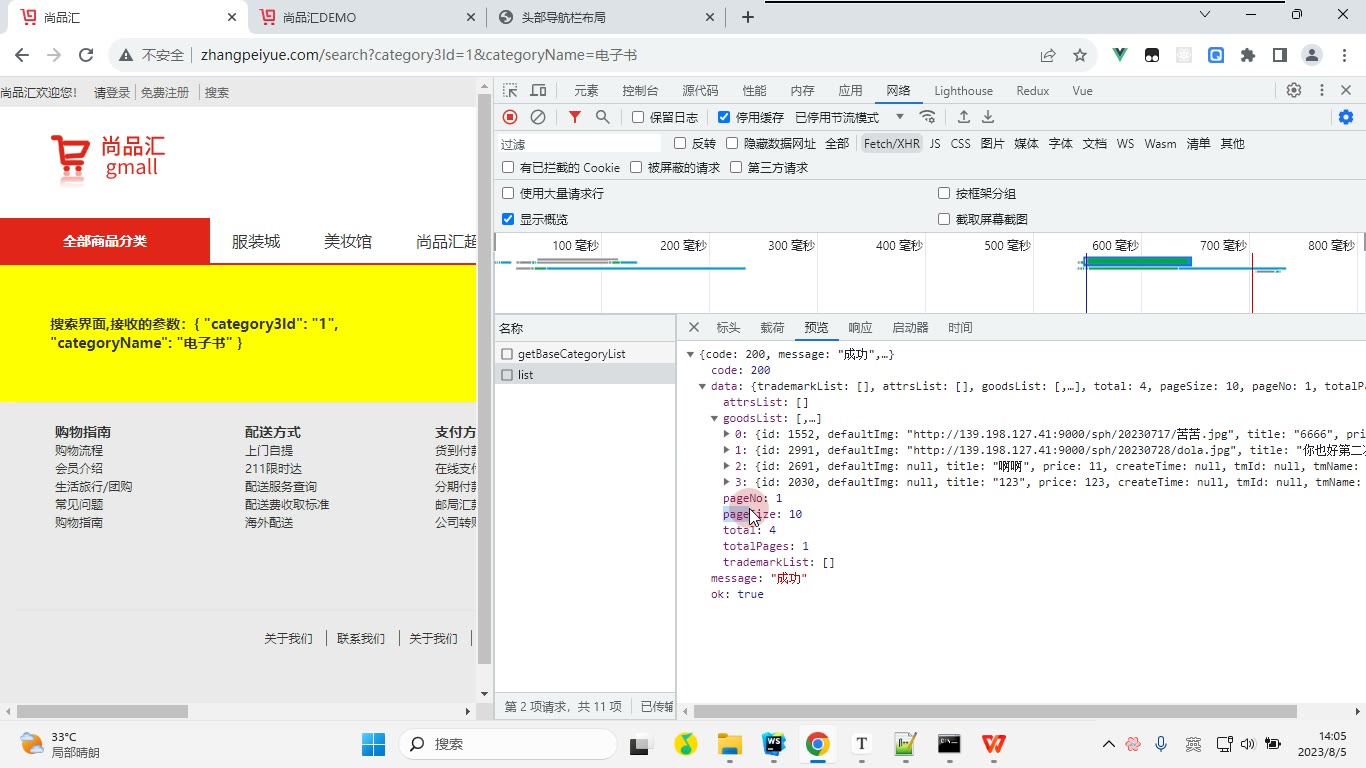Open the 源代码 panel tab
1366x768 pixels.
700,90
